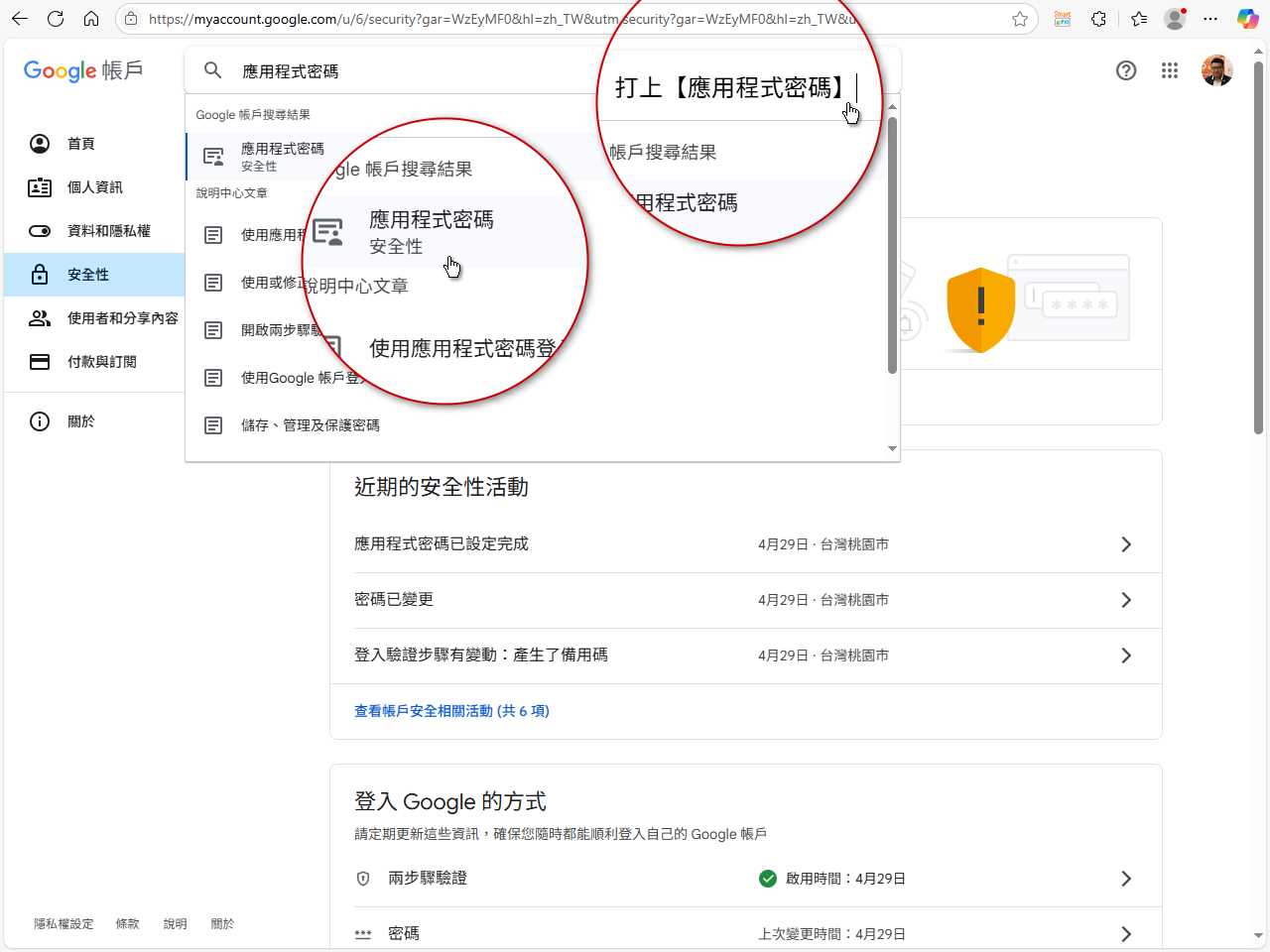This screenshot has height=952, width=1270.
Task: Bookmark this page with the star icon
Action: point(1020,19)
